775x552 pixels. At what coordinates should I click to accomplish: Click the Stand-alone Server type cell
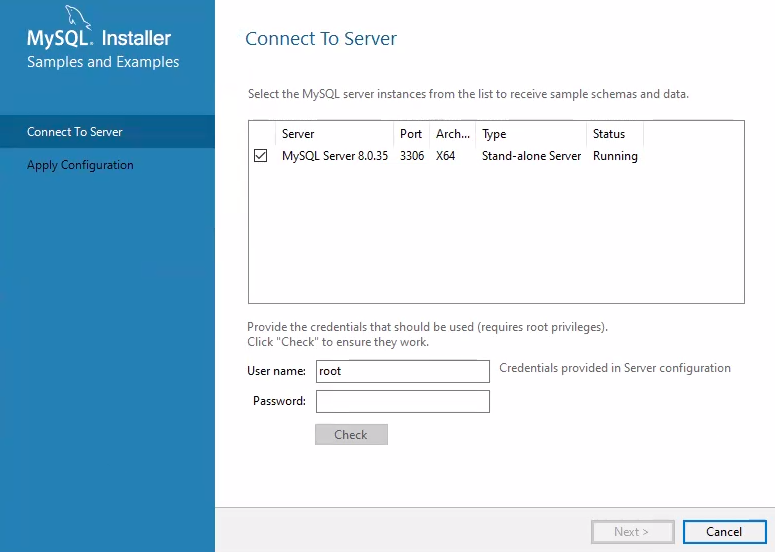531,156
